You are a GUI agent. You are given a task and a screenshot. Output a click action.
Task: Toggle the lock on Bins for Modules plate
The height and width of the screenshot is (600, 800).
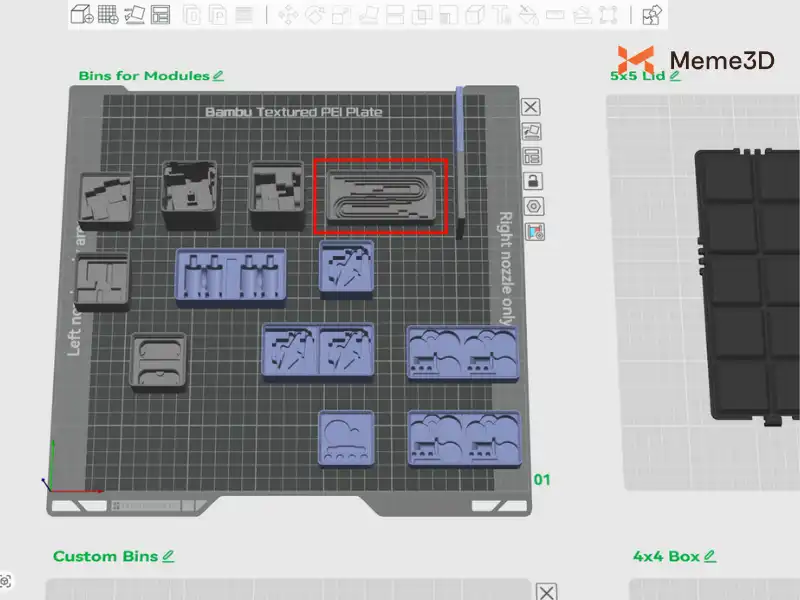[x=533, y=181]
